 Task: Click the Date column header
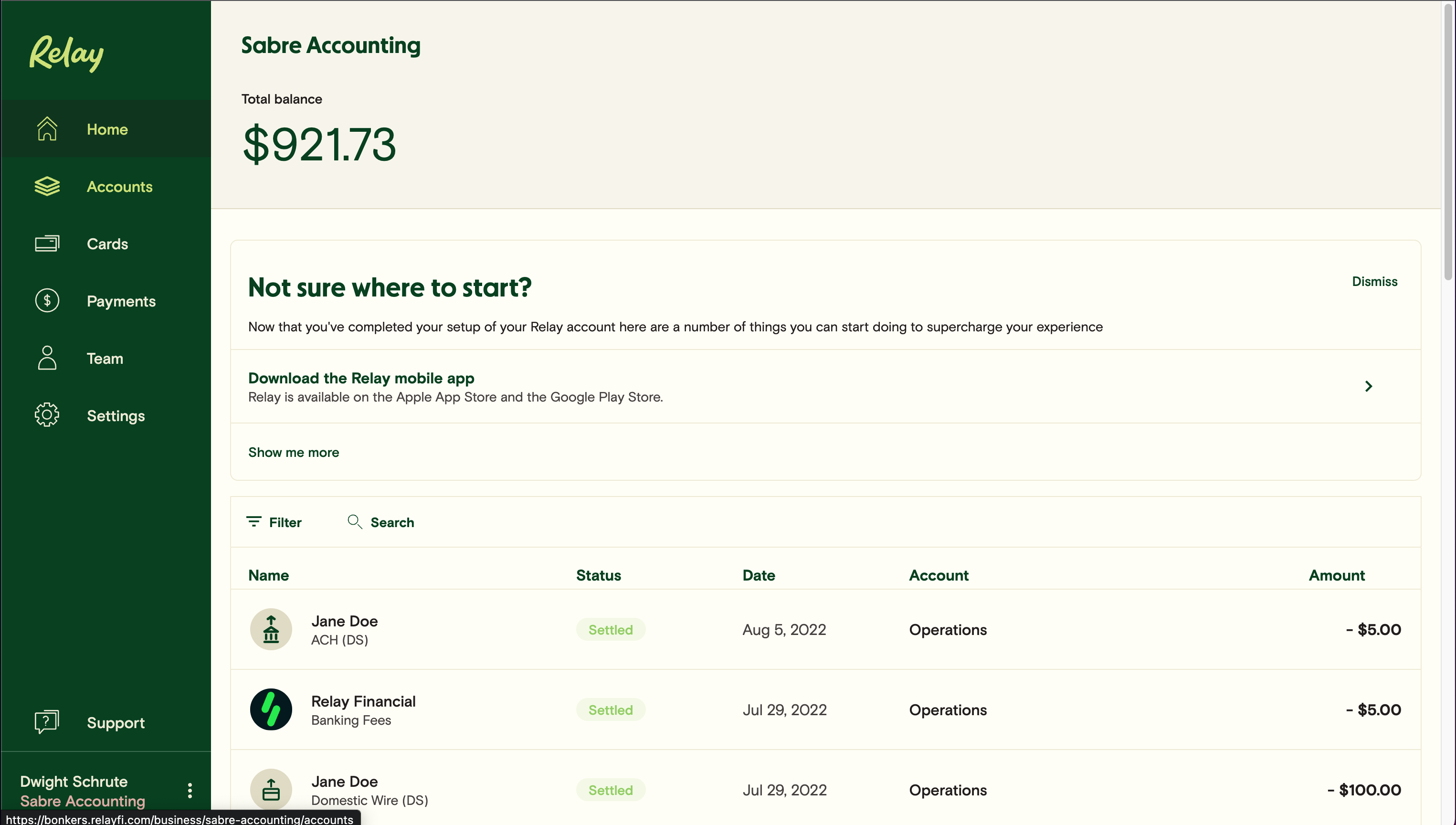click(759, 575)
